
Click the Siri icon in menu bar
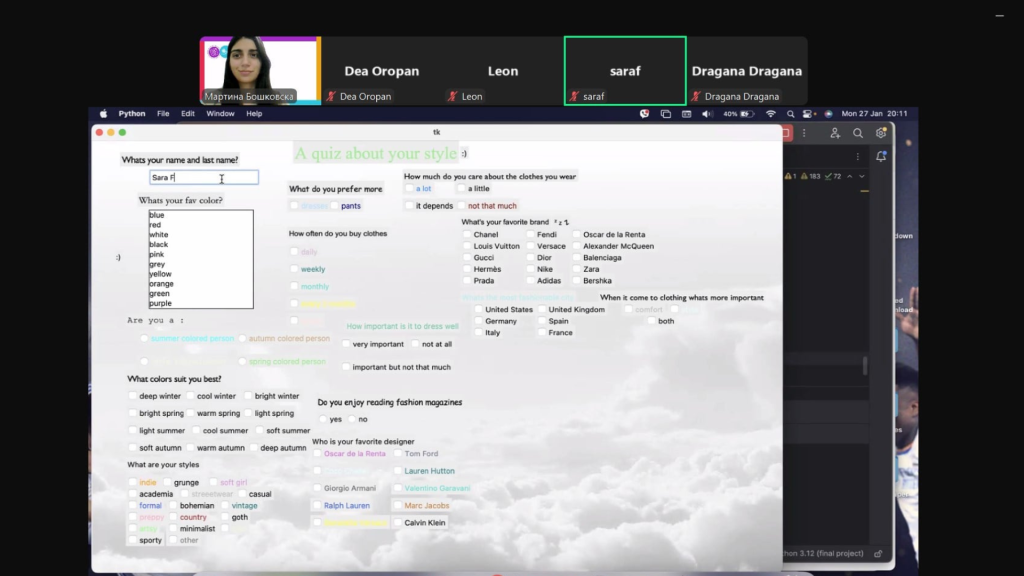pos(828,114)
